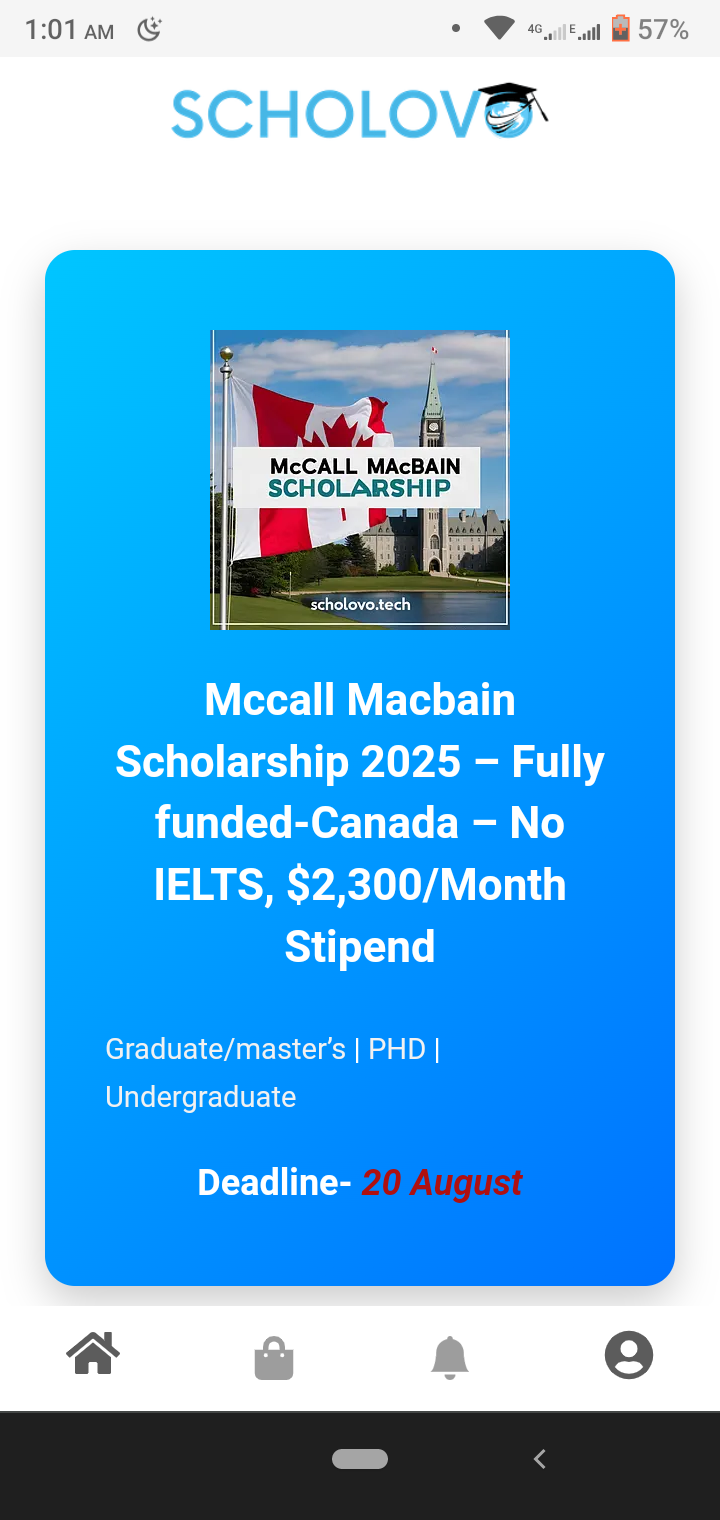Tap the Wi-Fi status icon
The height and width of the screenshot is (1520, 720).
click(x=498, y=29)
